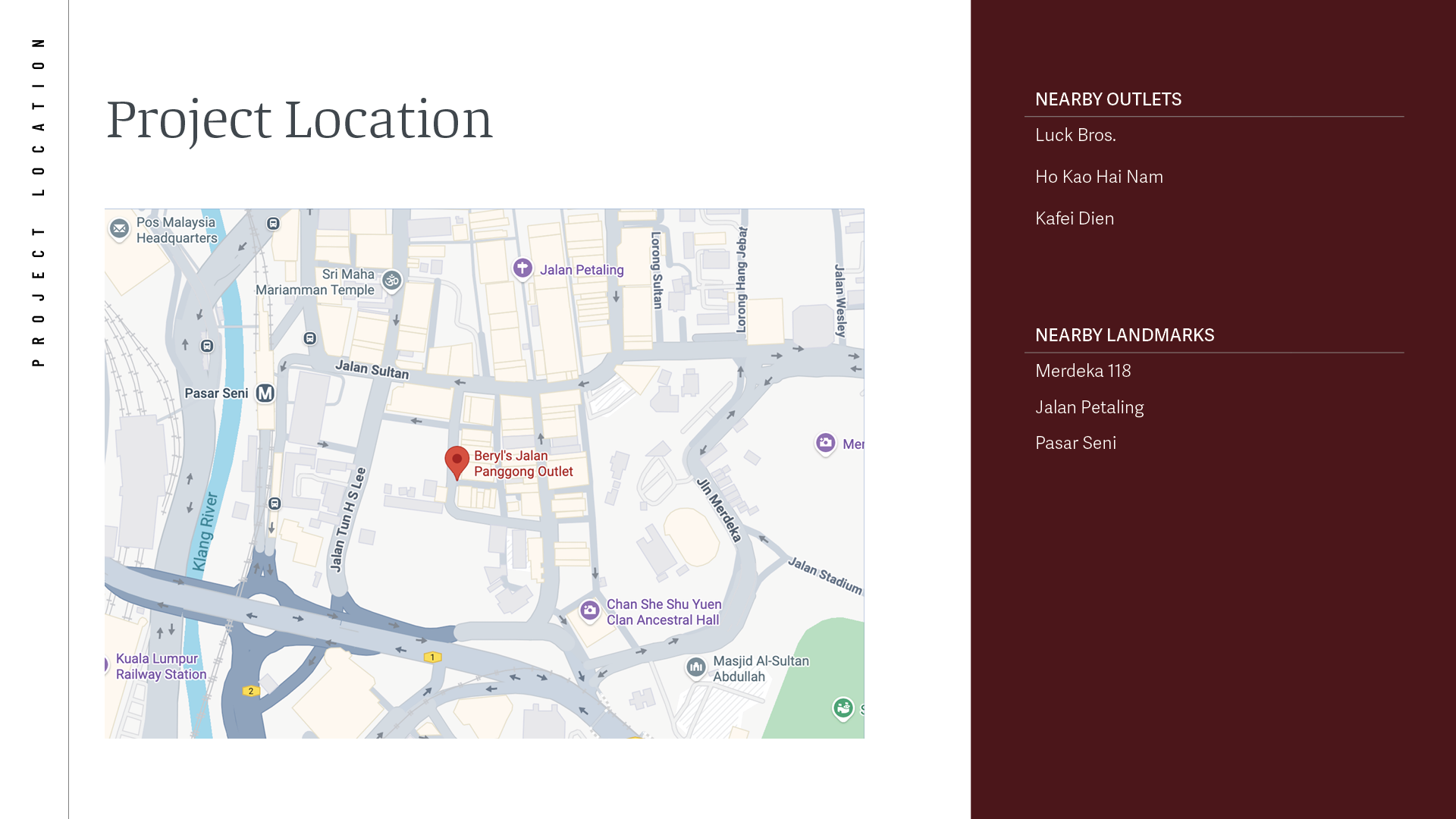1456x819 pixels.
Task: Select Jalan Petaling in landmarks list
Action: pyautogui.click(x=1089, y=407)
